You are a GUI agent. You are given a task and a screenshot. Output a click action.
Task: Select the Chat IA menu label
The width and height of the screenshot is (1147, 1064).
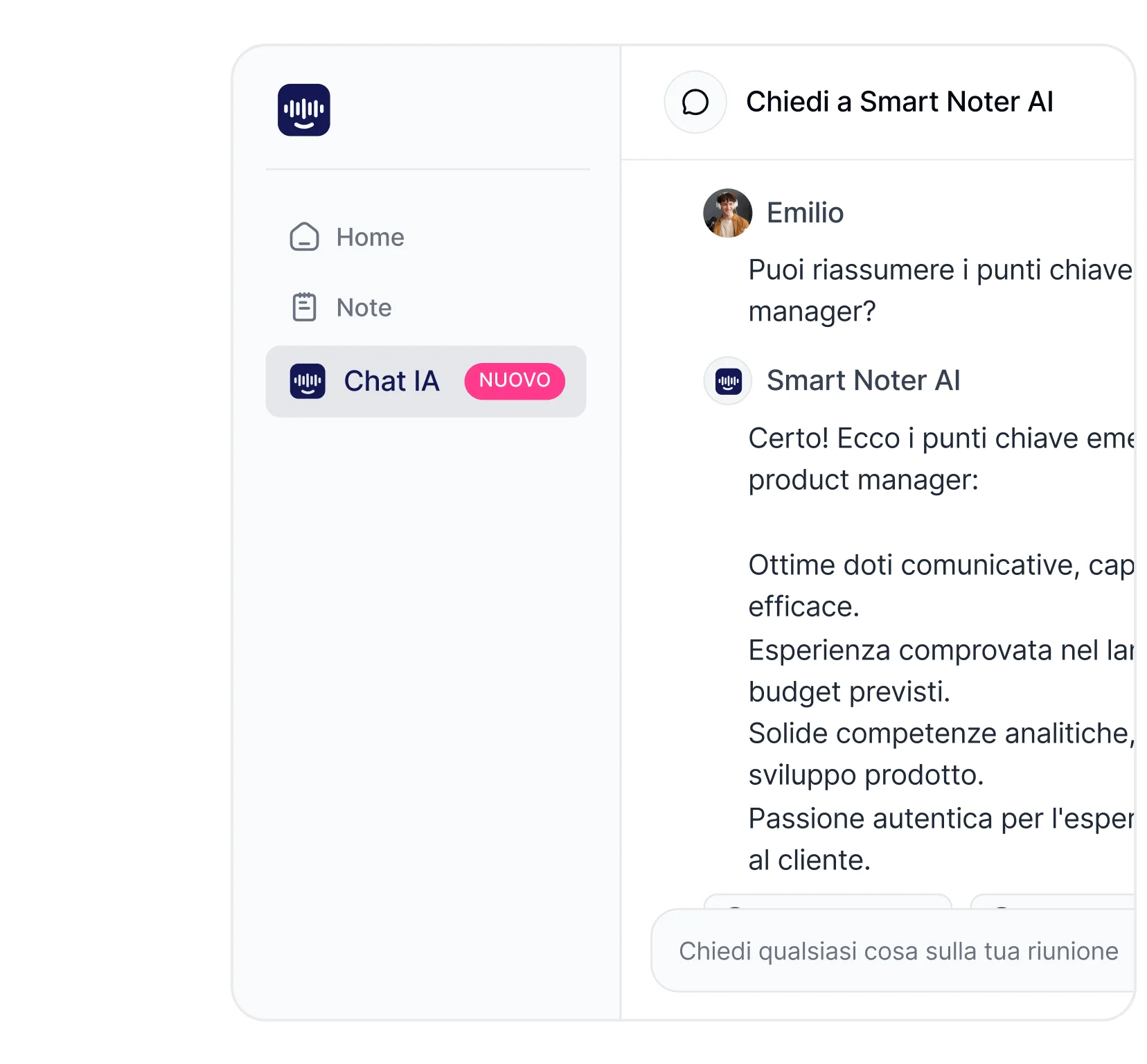click(392, 381)
